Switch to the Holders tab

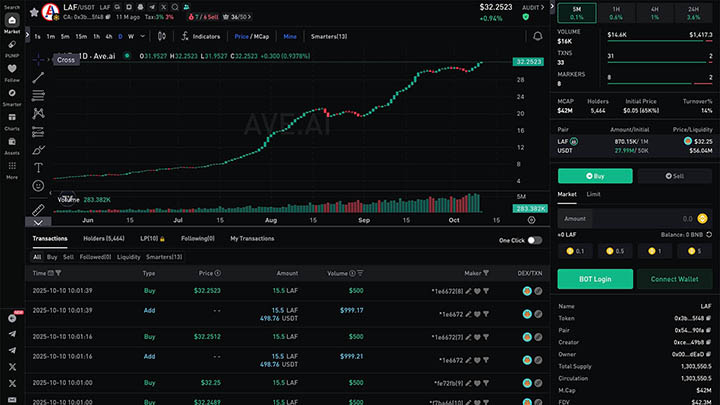(x=103, y=239)
